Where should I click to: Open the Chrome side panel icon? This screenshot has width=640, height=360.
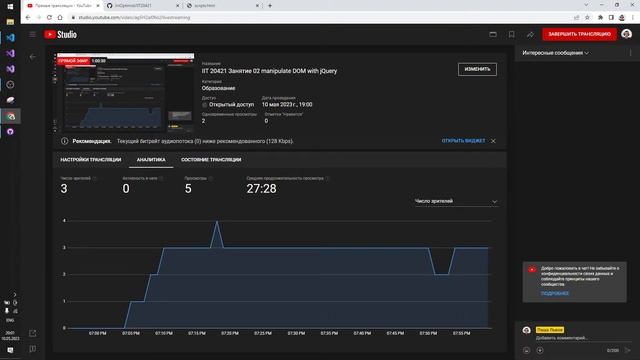click(611, 18)
